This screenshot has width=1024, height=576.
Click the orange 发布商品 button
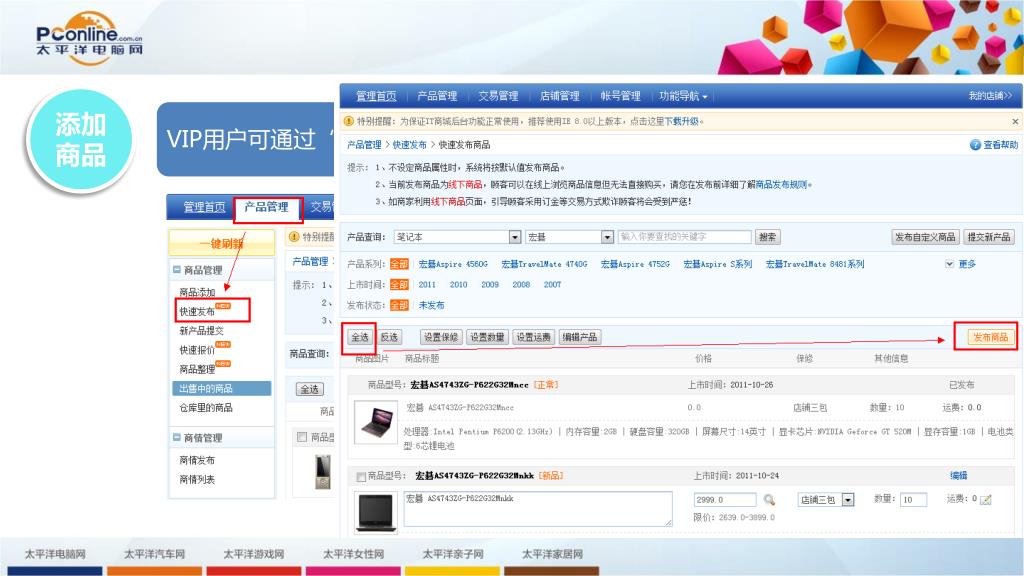pyautogui.click(x=990, y=338)
